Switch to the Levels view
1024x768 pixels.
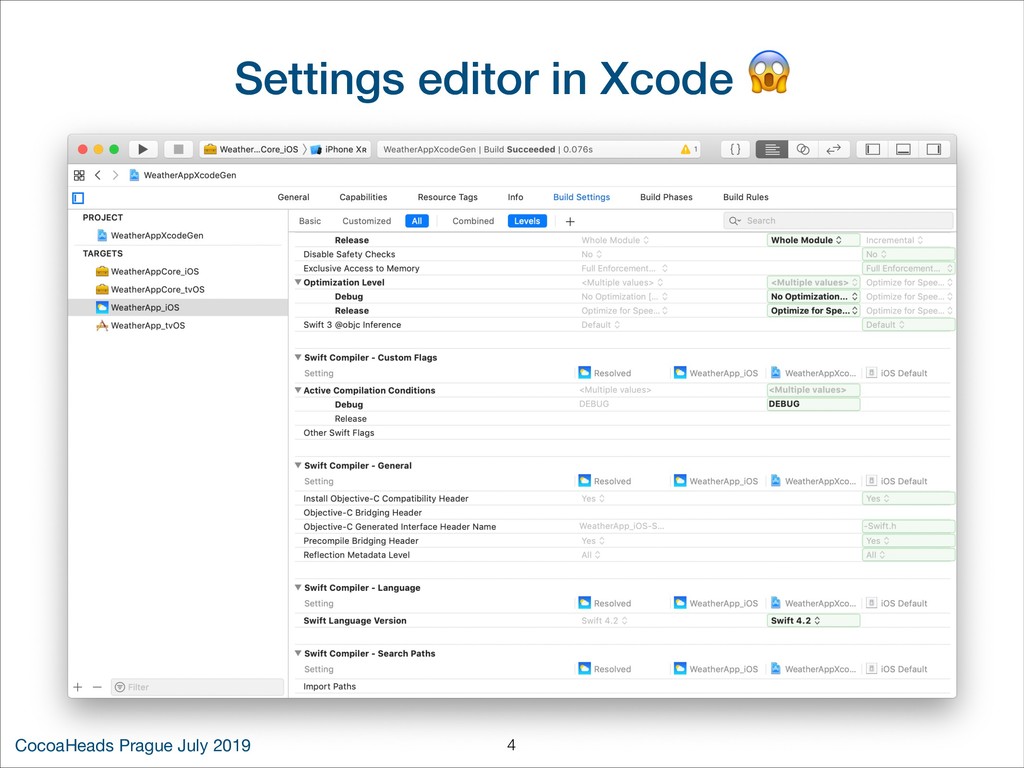527,221
